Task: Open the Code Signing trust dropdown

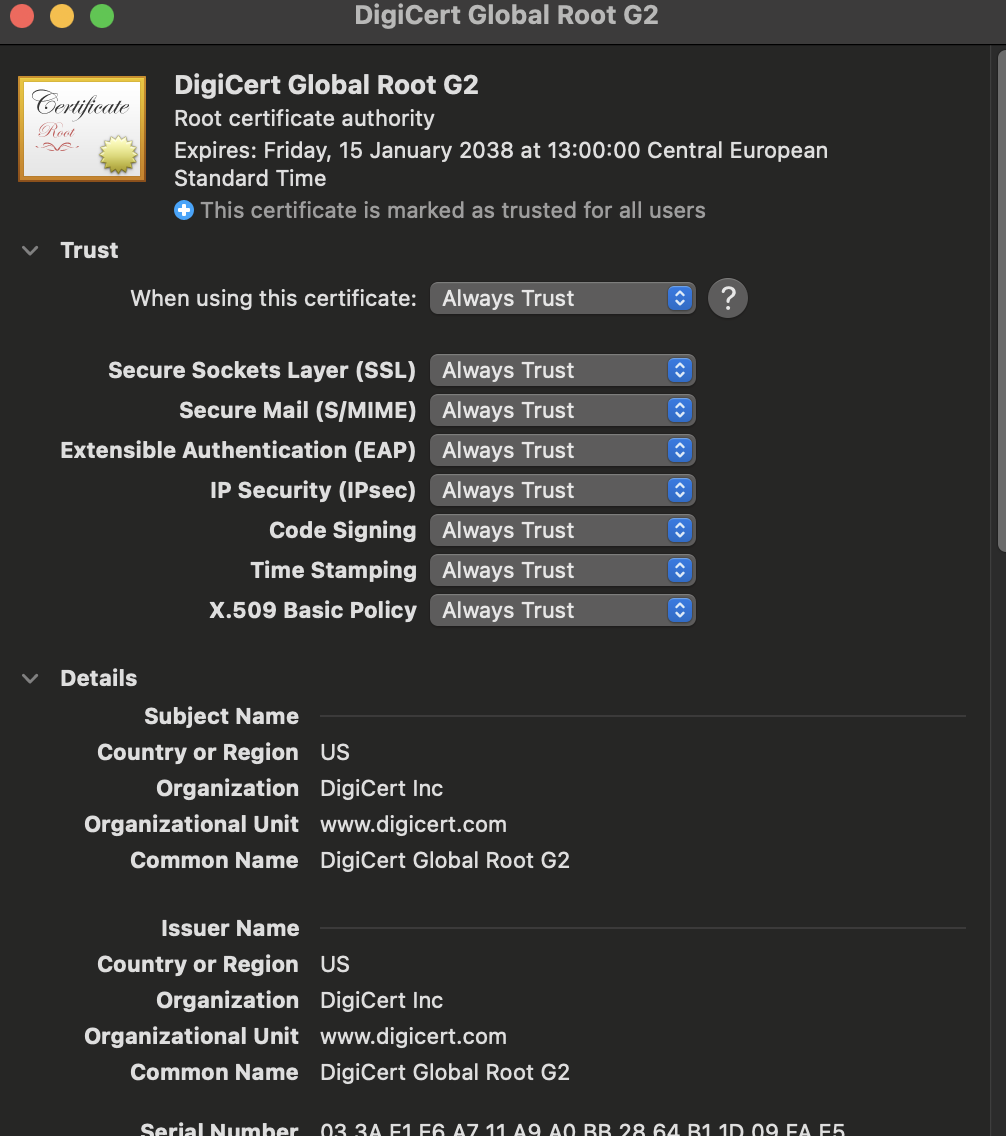Action: coord(562,530)
